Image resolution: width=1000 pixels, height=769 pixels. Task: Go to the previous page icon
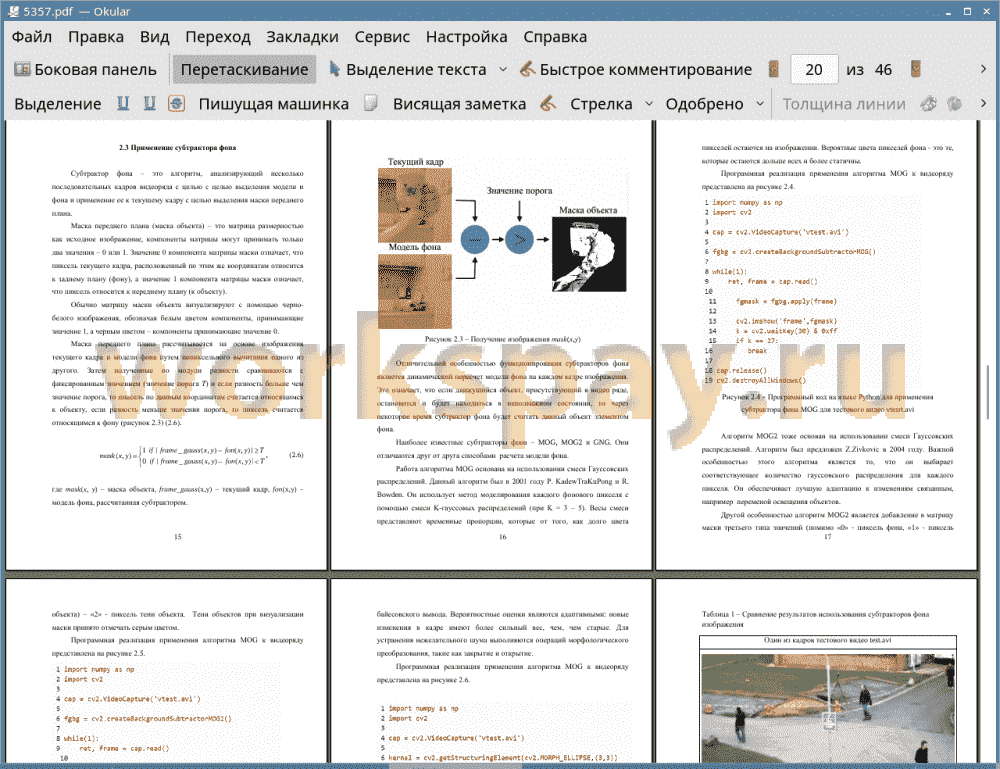coord(774,70)
